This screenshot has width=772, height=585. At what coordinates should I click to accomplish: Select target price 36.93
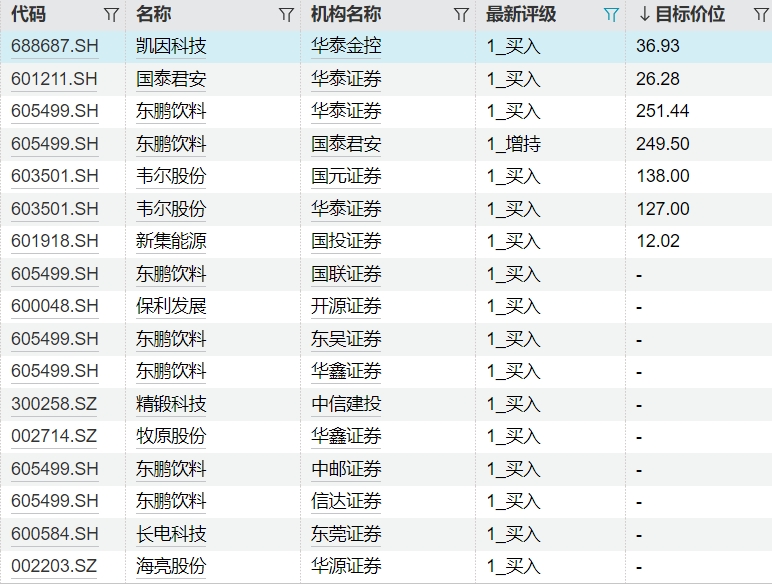point(658,46)
